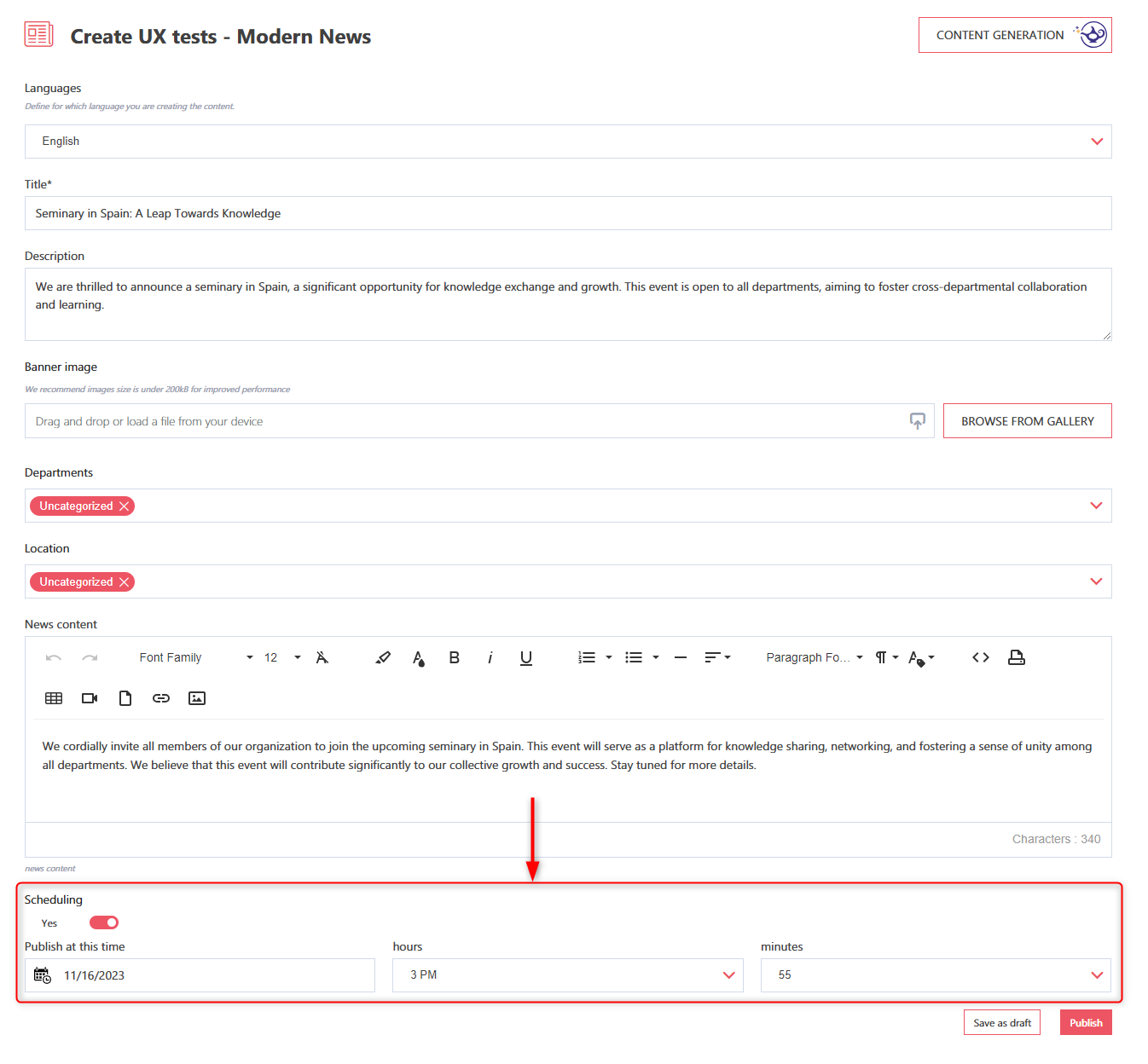Click the Publish button
The image size is (1148, 1064).
point(1085,1021)
